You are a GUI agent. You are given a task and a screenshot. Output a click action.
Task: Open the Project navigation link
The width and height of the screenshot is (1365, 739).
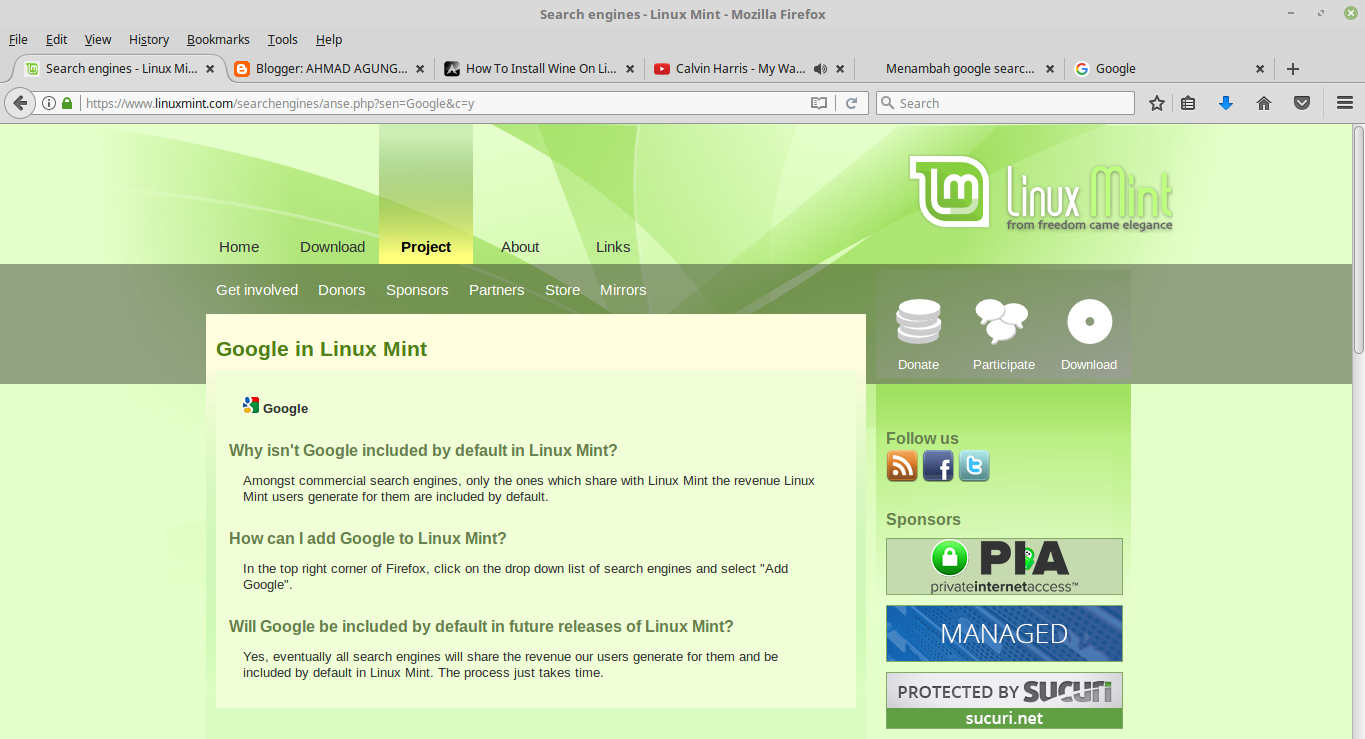[426, 247]
